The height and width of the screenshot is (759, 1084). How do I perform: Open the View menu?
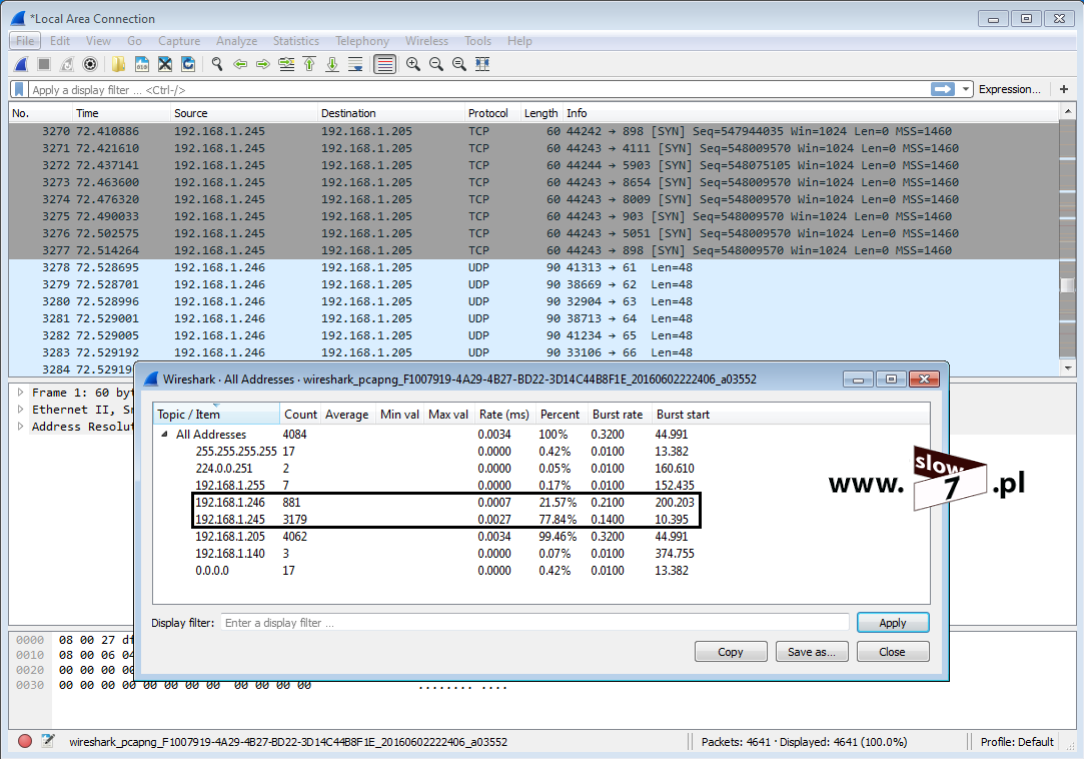(98, 41)
